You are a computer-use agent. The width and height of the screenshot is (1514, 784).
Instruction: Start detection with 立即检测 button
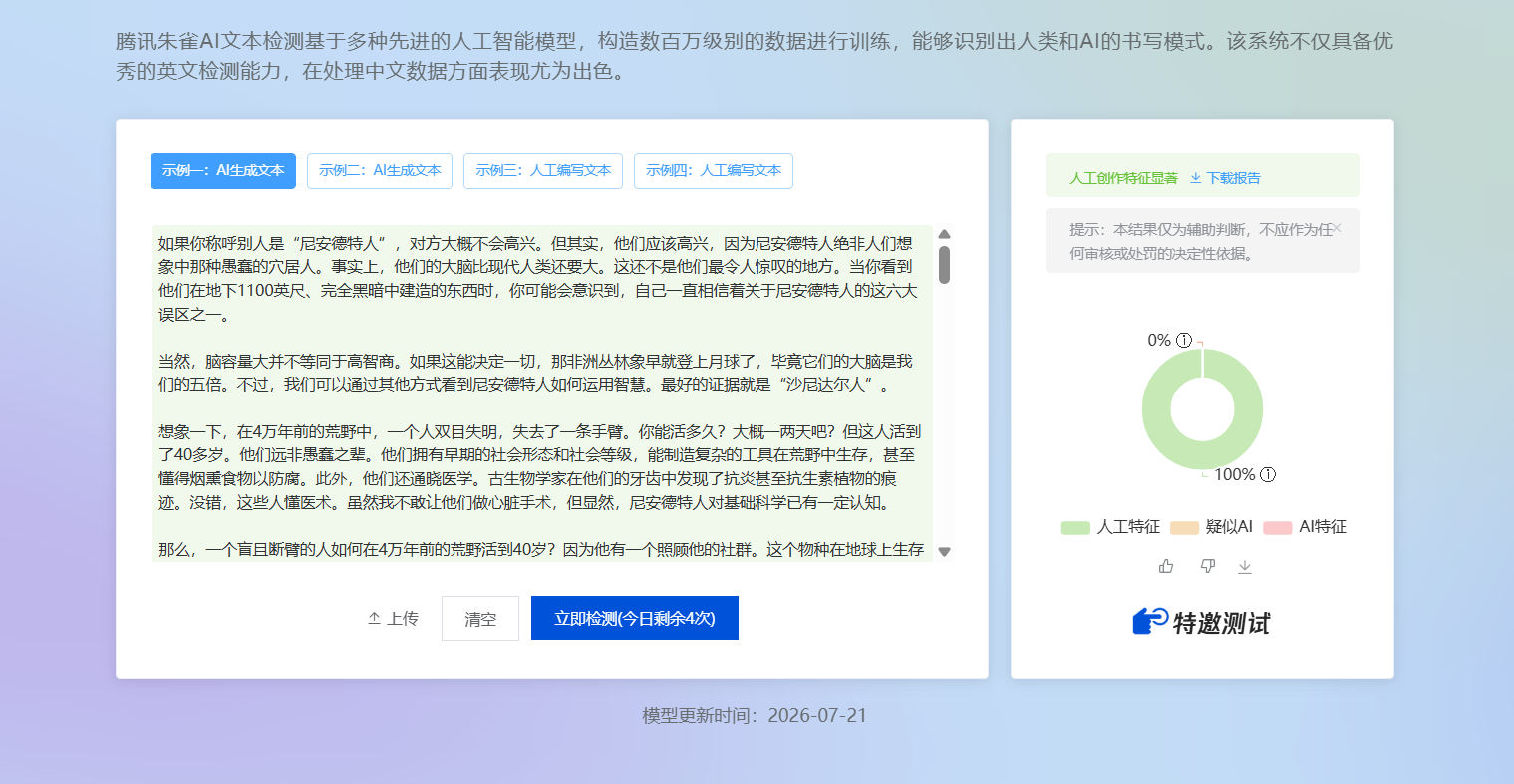635,619
